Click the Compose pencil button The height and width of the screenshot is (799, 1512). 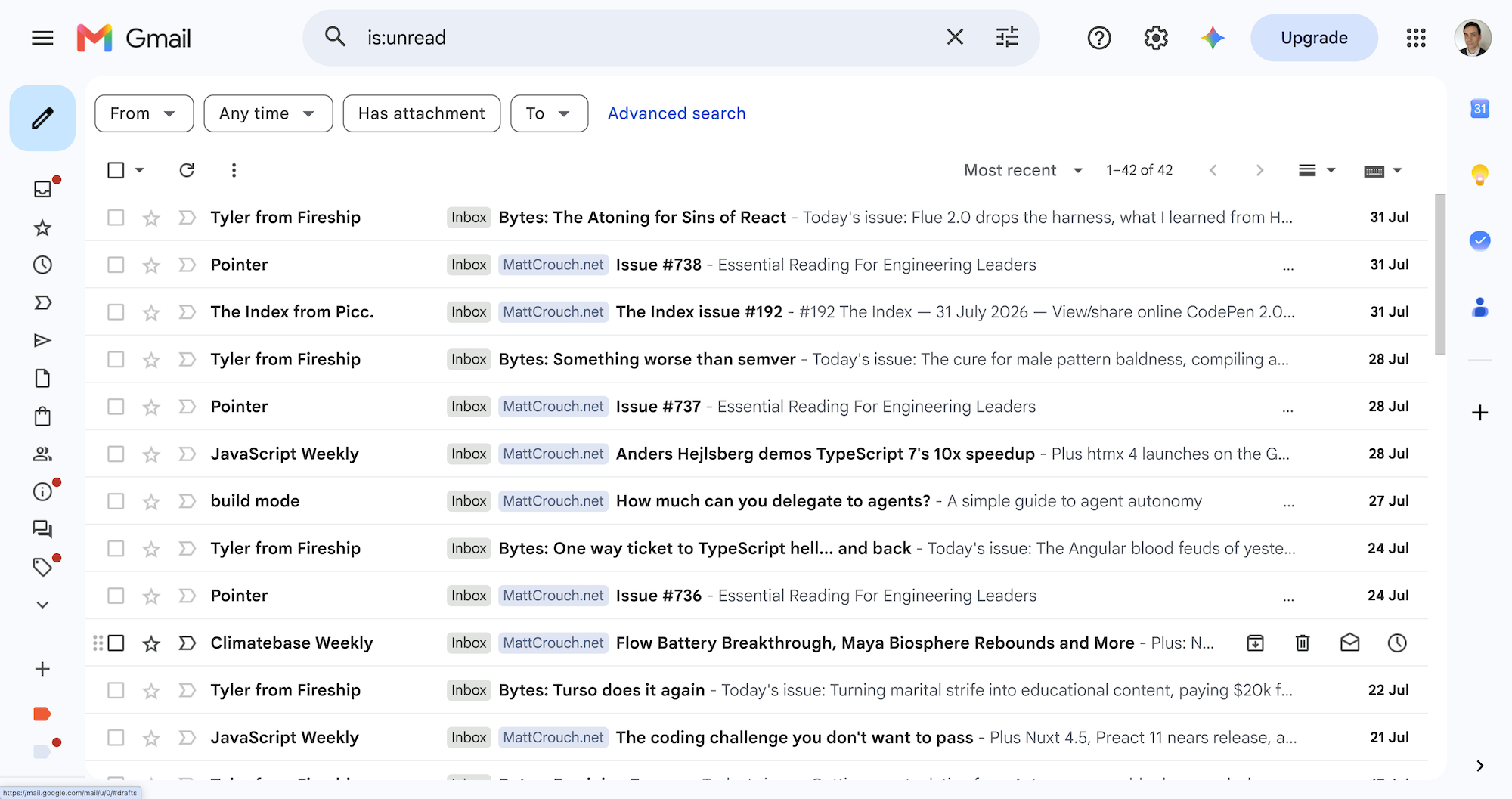pos(42,118)
